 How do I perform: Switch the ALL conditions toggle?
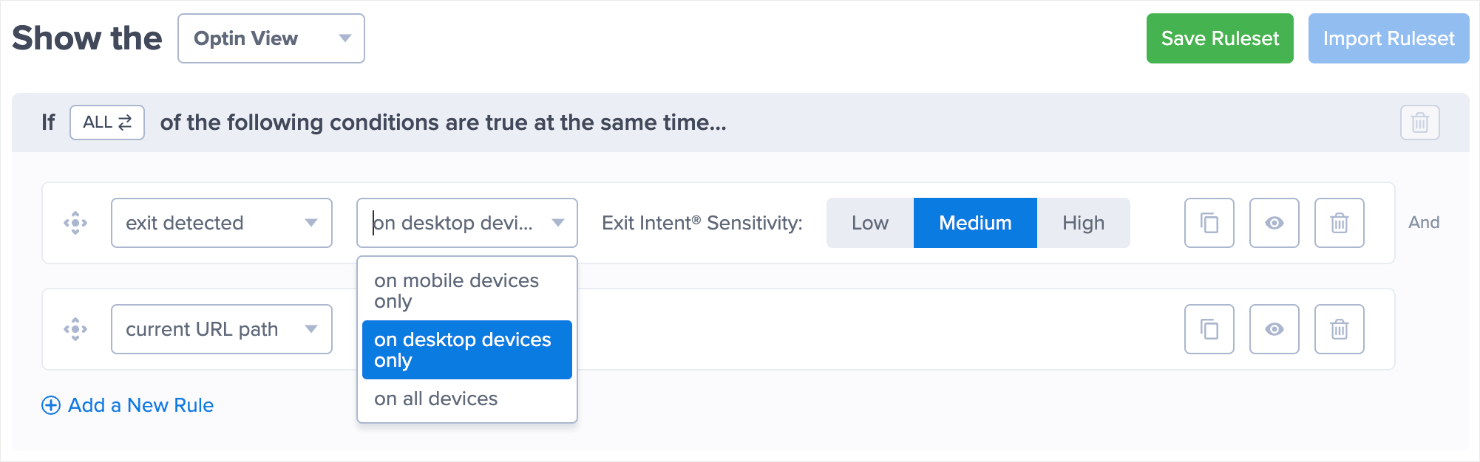[x=107, y=123]
